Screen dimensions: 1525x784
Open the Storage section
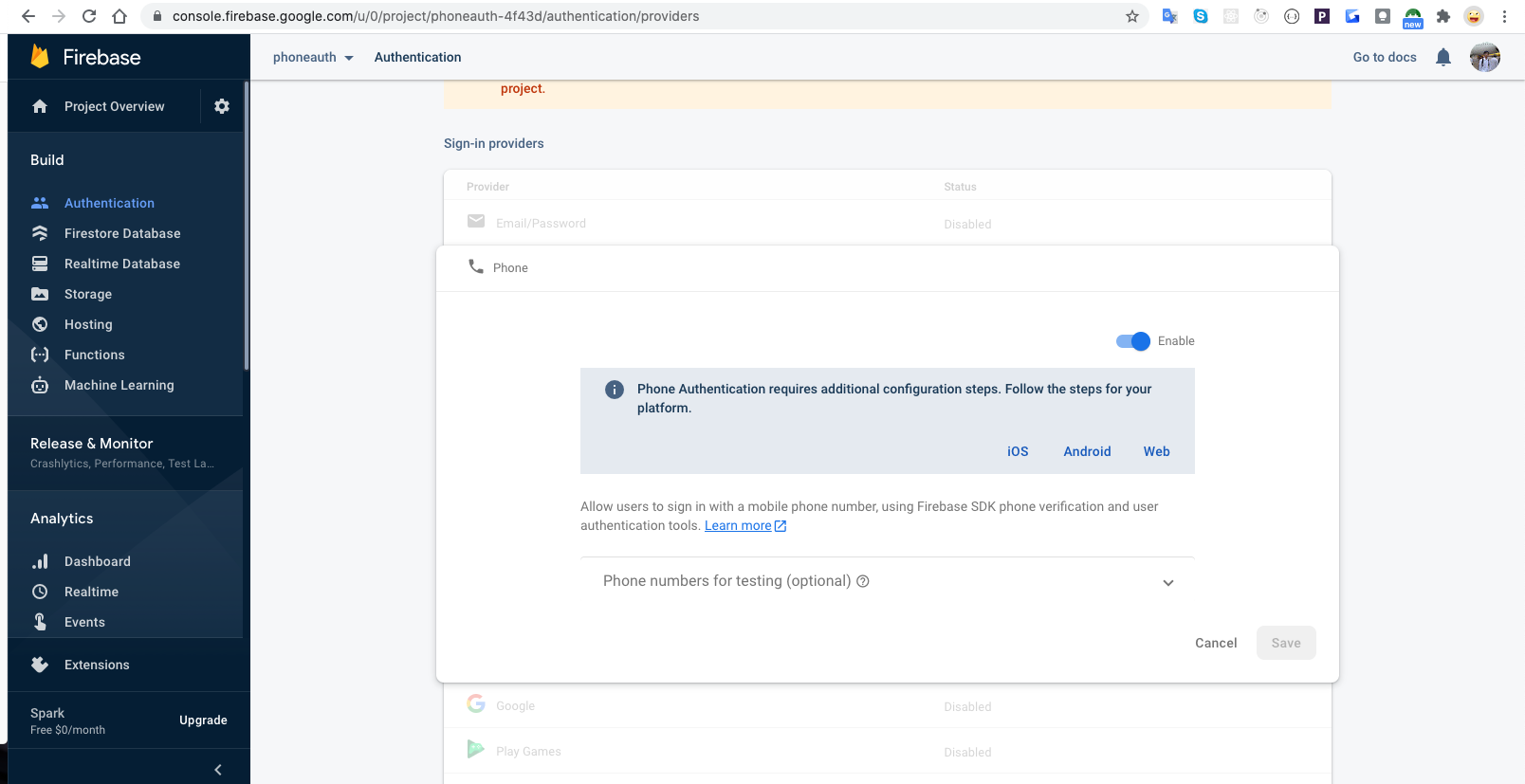pyautogui.click(x=87, y=294)
